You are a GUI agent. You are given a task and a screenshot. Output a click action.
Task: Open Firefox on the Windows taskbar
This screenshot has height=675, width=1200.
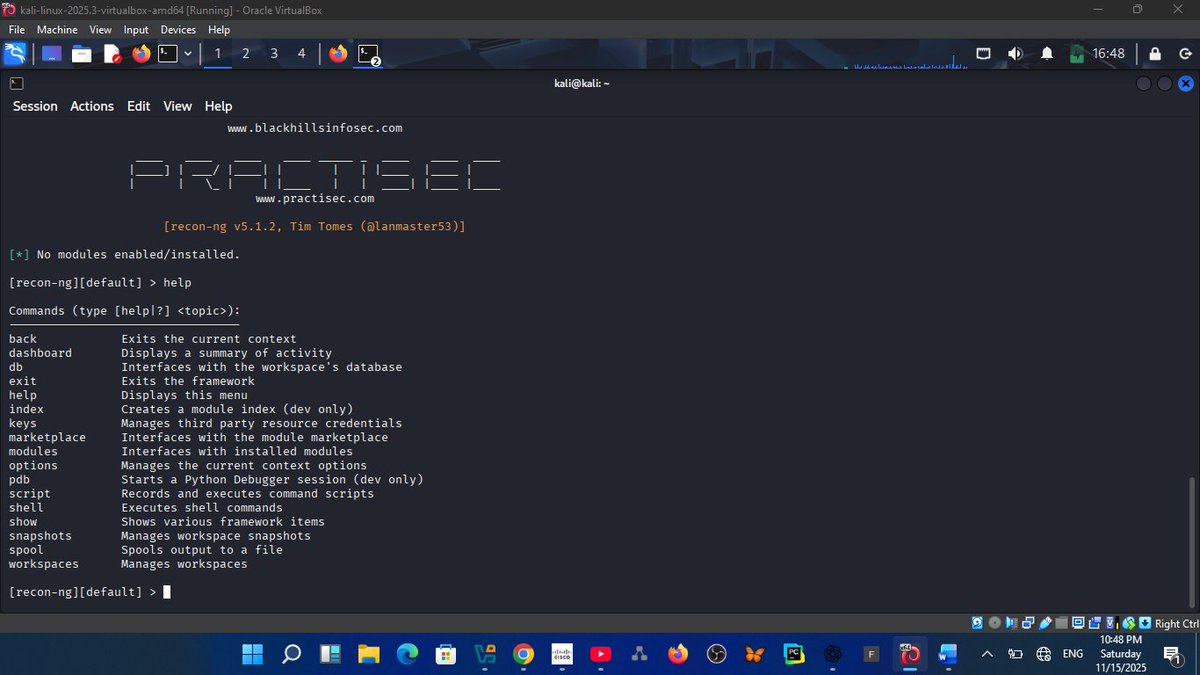click(x=678, y=654)
